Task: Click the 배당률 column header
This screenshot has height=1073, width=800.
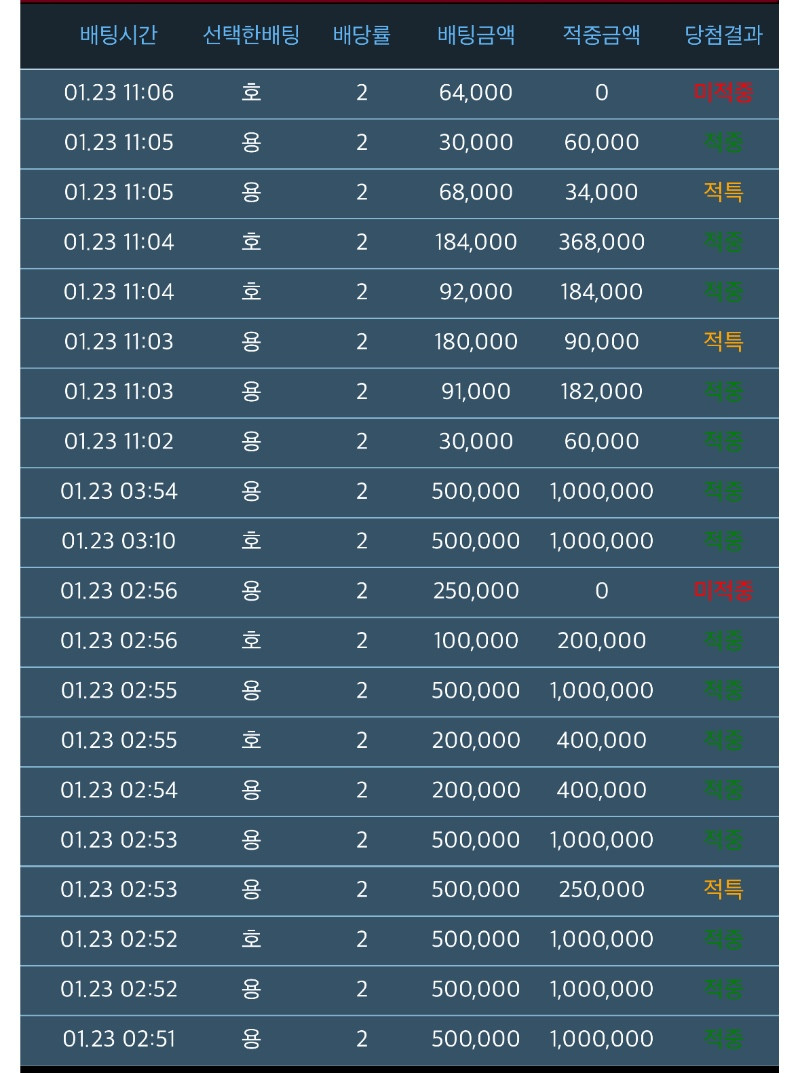Action: [x=361, y=36]
